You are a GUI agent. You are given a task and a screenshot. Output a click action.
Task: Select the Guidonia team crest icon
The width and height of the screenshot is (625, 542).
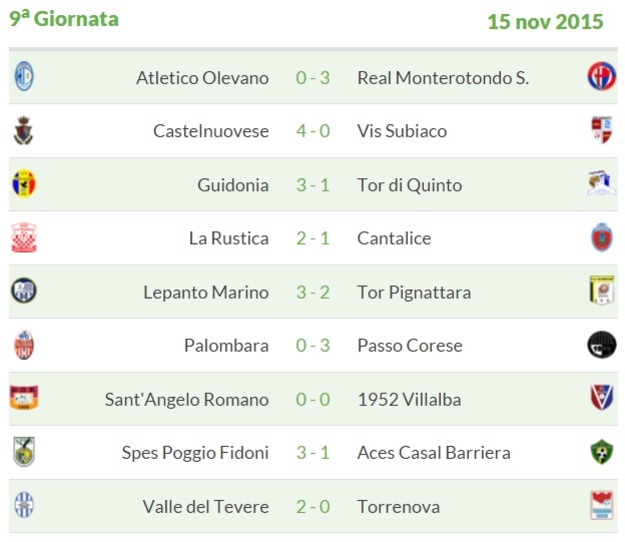24,185
